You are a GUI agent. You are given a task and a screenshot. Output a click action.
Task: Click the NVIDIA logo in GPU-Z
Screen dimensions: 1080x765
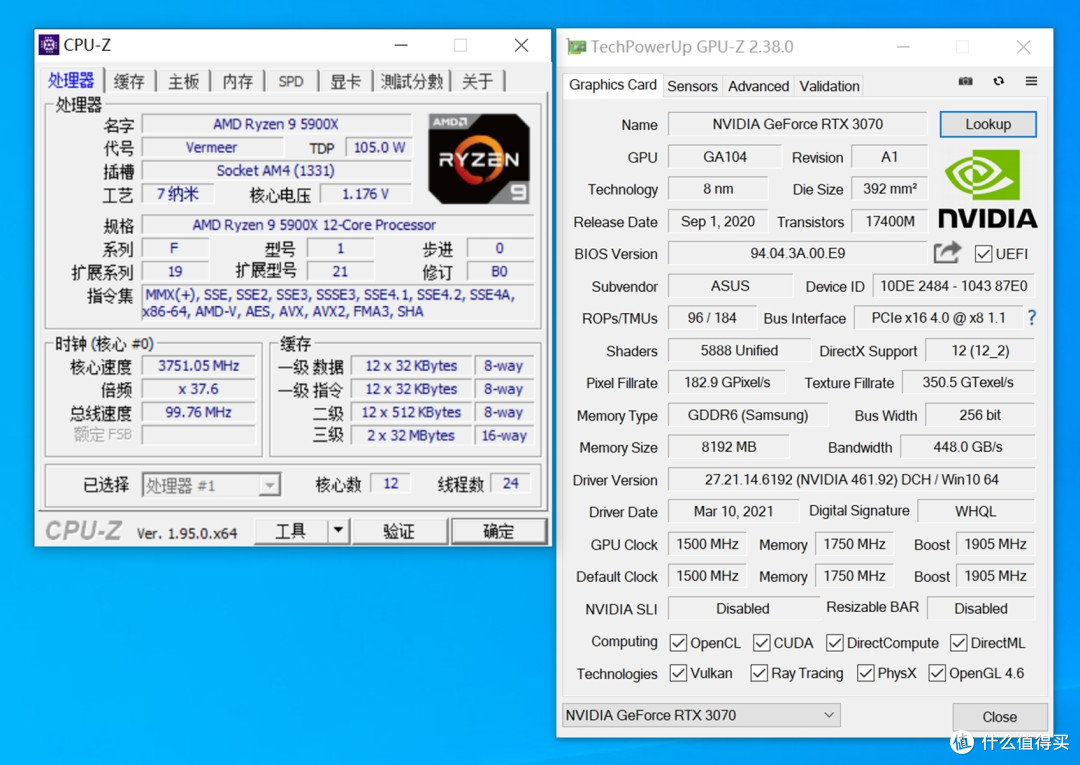tap(988, 189)
